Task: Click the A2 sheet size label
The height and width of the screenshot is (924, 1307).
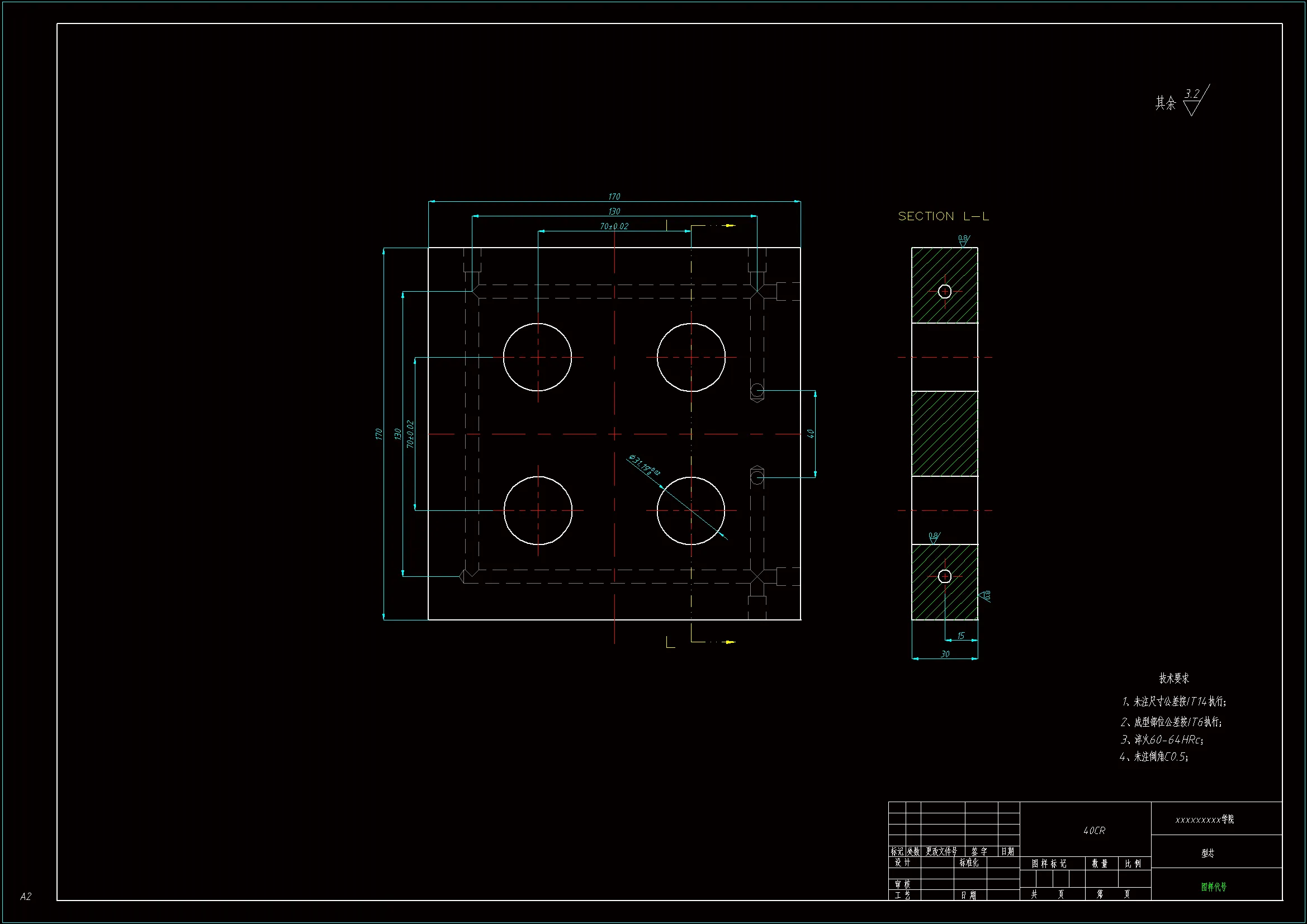Action: pyautogui.click(x=26, y=897)
